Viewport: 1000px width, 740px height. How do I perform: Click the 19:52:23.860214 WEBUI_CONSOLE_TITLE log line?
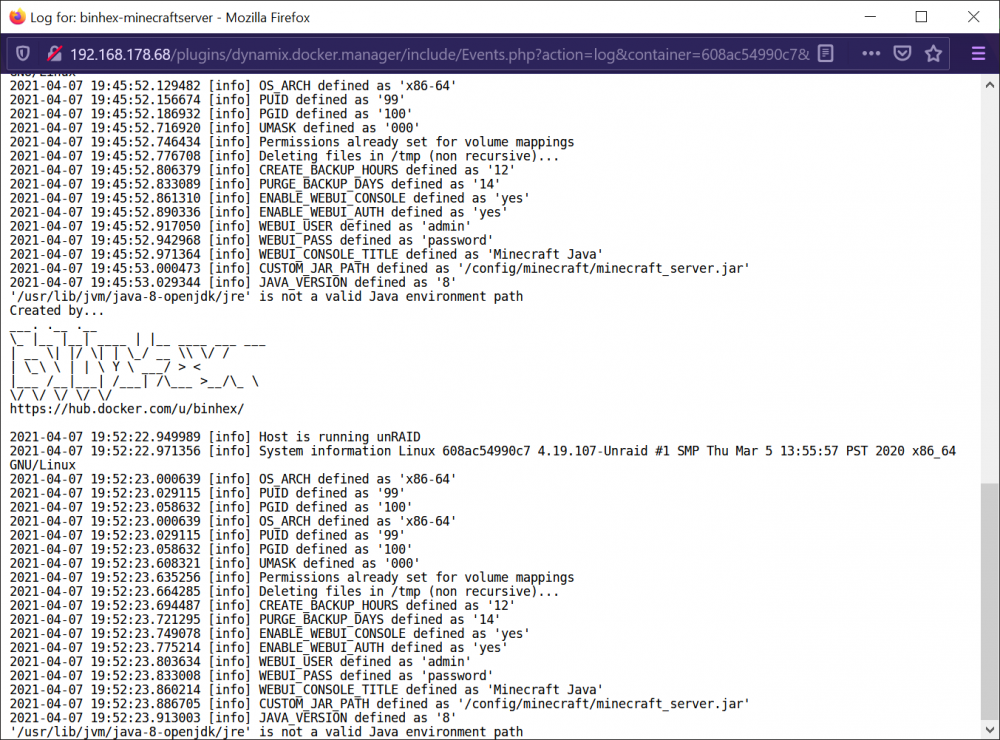(x=306, y=690)
